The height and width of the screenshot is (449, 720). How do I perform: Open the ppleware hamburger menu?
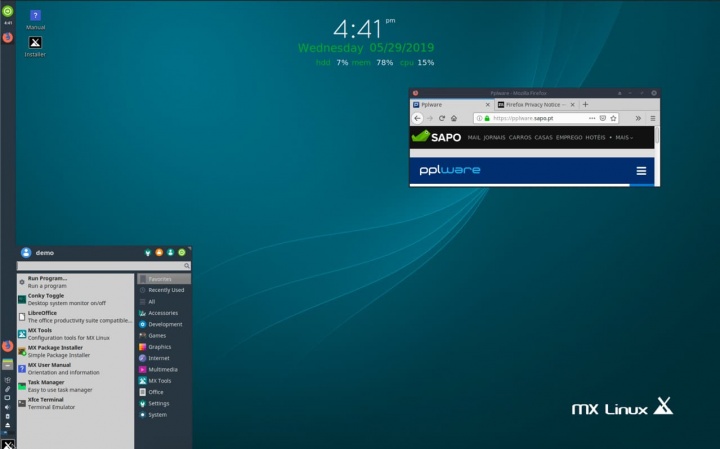pyautogui.click(x=641, y=171)
